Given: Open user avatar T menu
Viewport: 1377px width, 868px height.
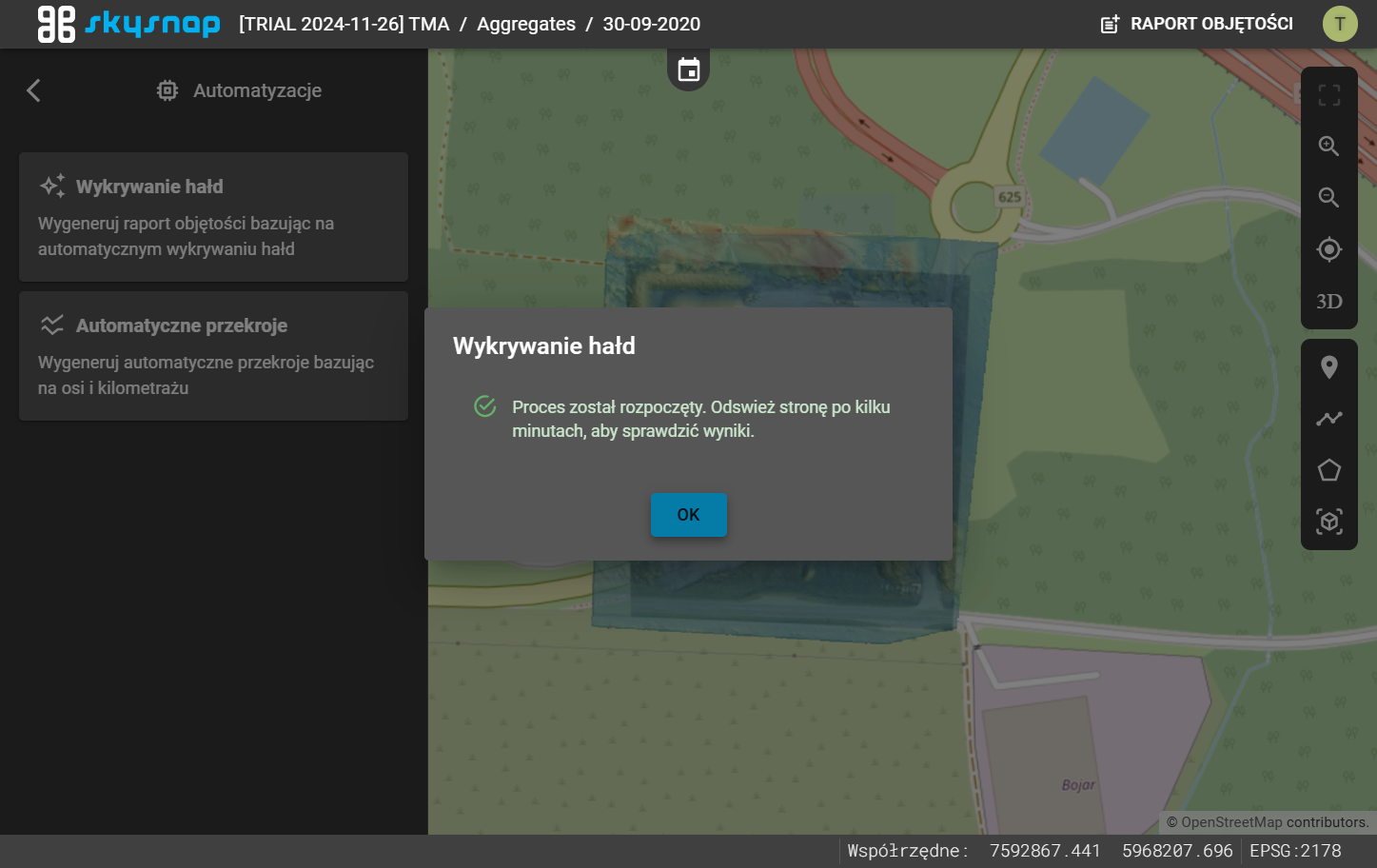Looking at the screenshot, I should (1340, 24).
